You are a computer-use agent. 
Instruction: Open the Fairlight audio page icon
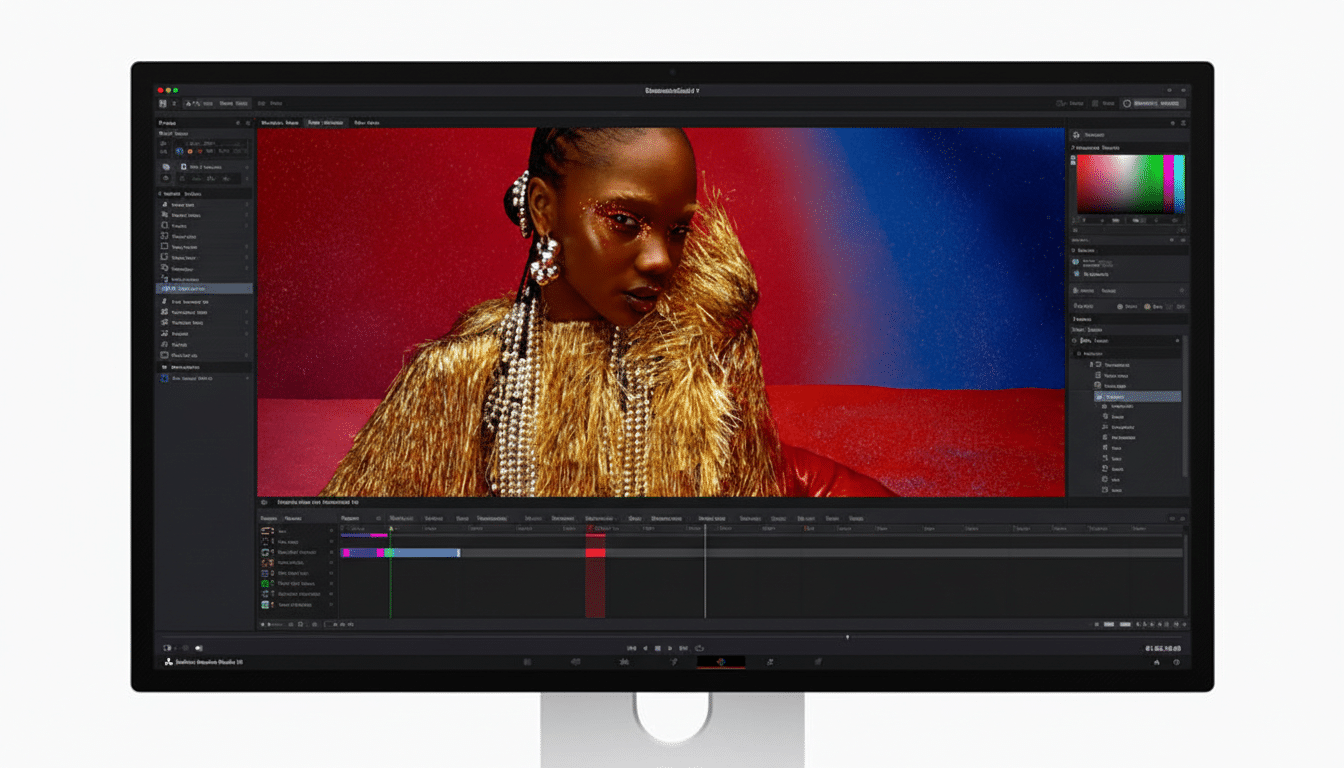click(768, 661)
